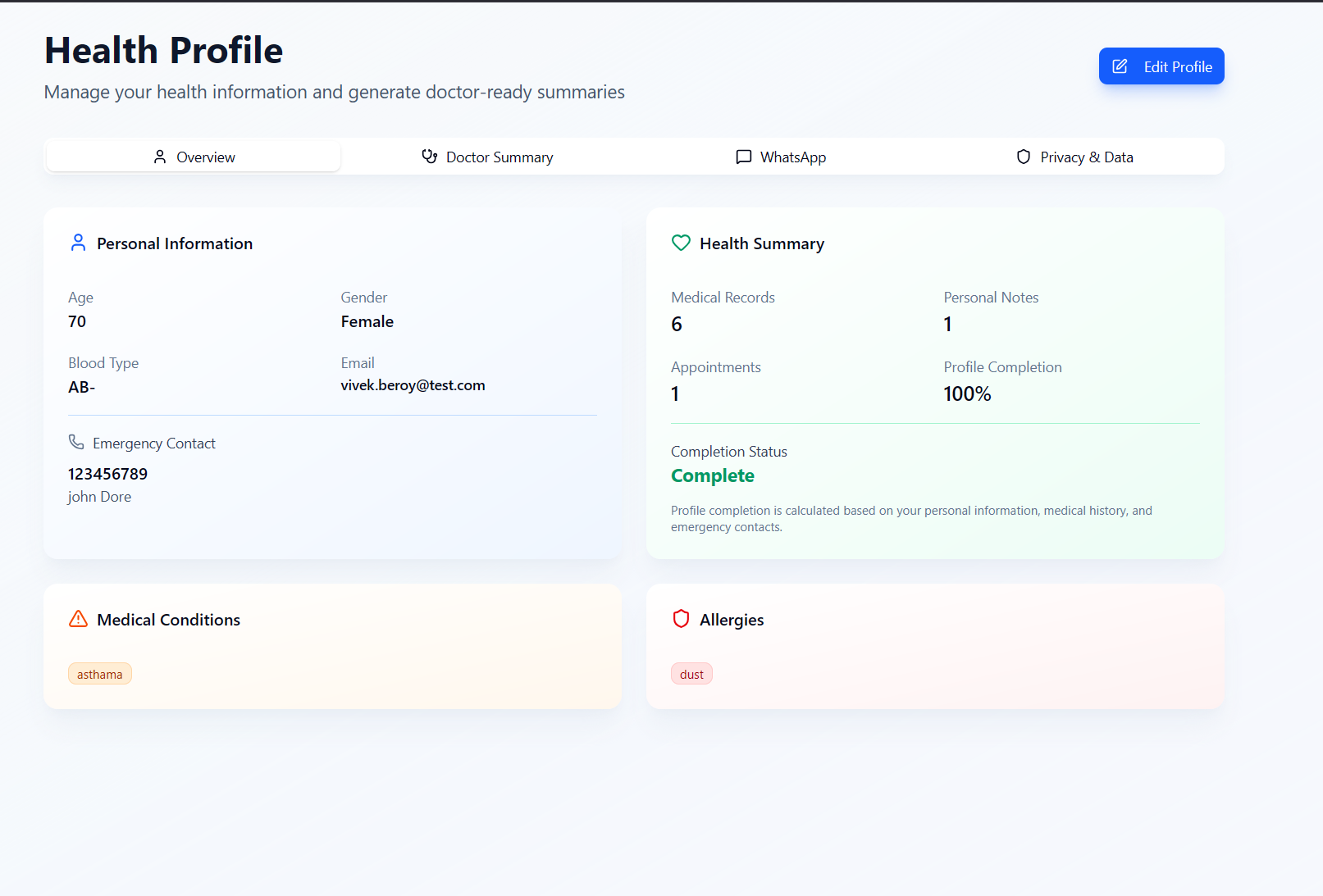Click emergency number 123456789
The height and width of the screenshot is (896, 1323).
107,474
